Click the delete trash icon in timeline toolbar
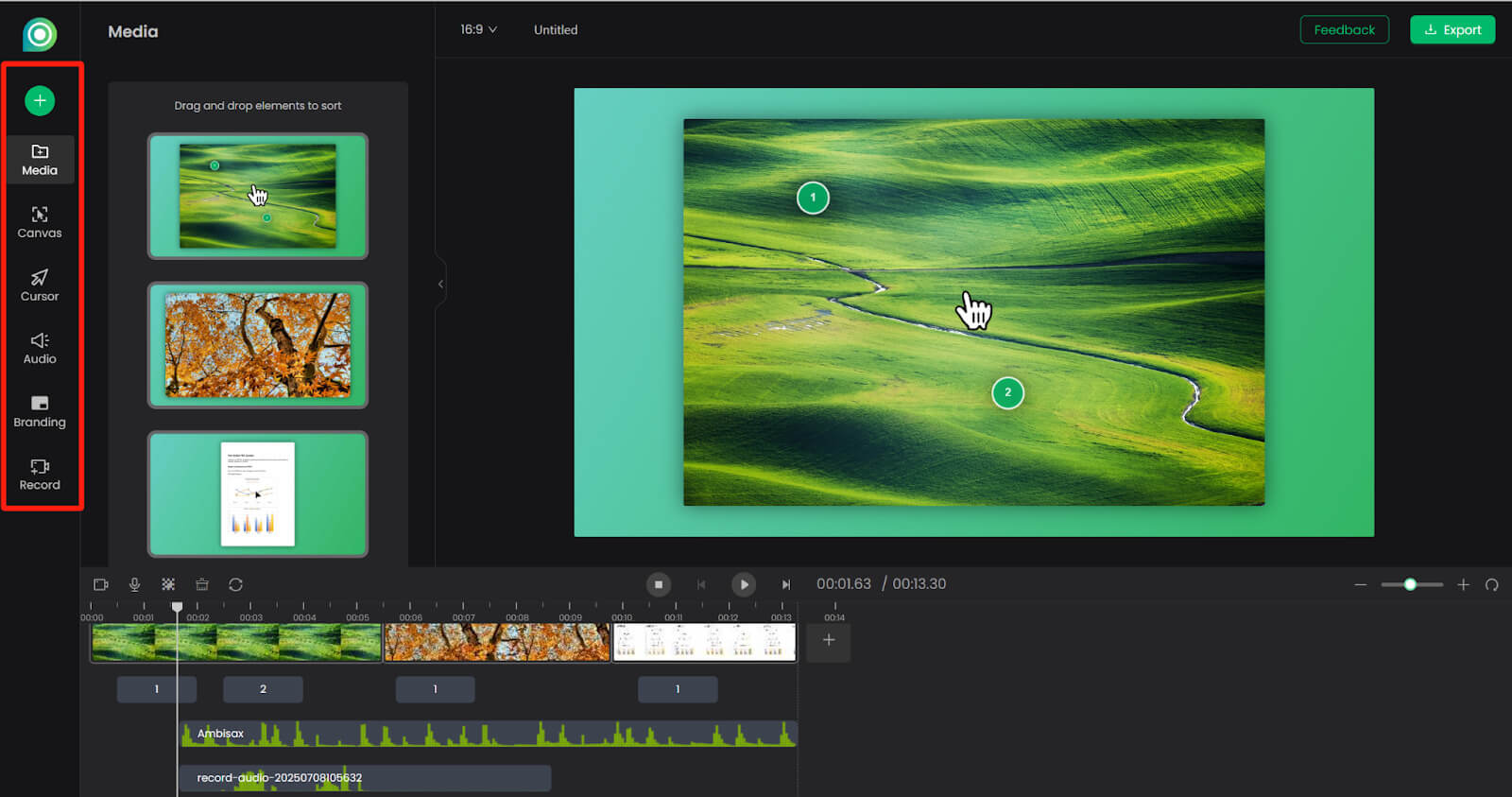Screen dimensions: 1512x797 (x=202, y=584)
